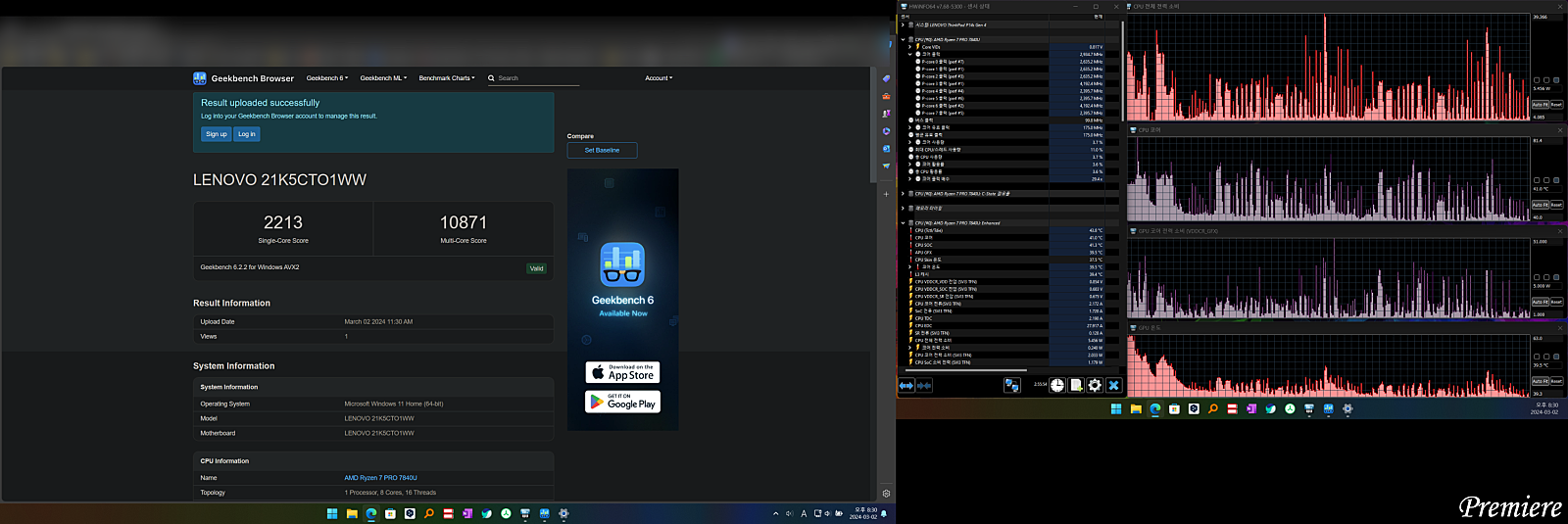Click Reset in GPU 코어 전력 소비 graph
The height and width of the screenshot is (524, 1568).
tap(1556, 302)
